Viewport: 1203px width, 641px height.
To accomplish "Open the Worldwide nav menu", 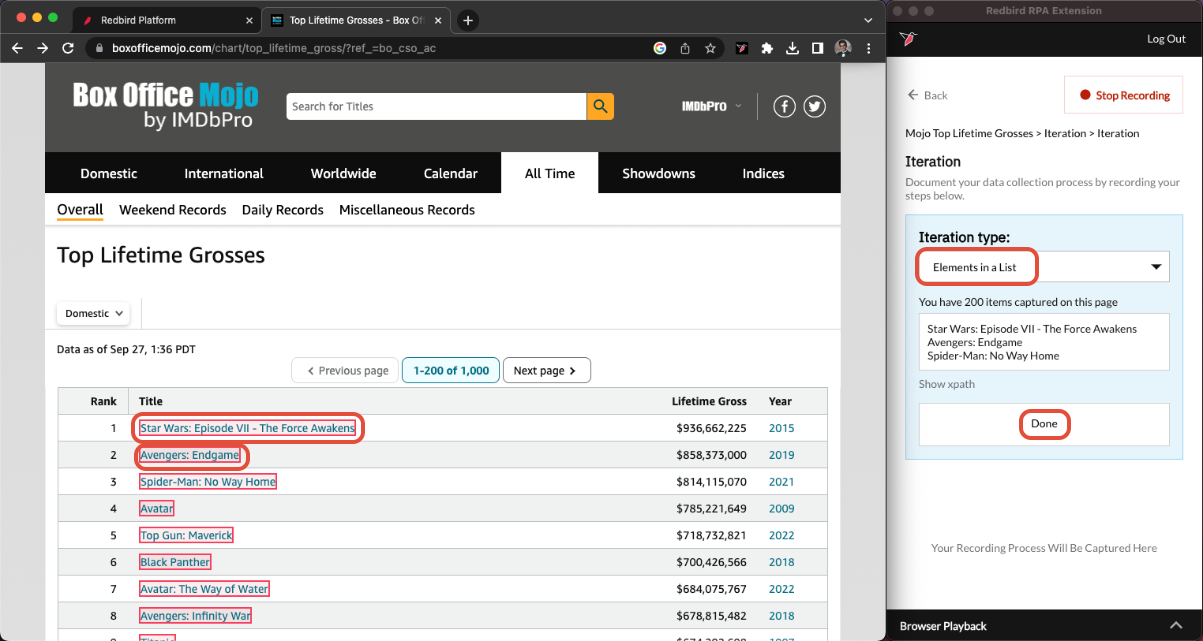I will coord(343,173).
